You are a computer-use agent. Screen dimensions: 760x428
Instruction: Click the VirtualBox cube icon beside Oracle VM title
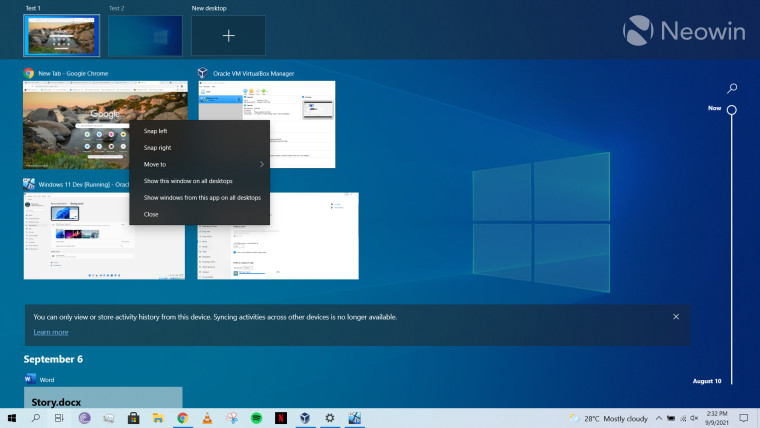pos(203,73)
